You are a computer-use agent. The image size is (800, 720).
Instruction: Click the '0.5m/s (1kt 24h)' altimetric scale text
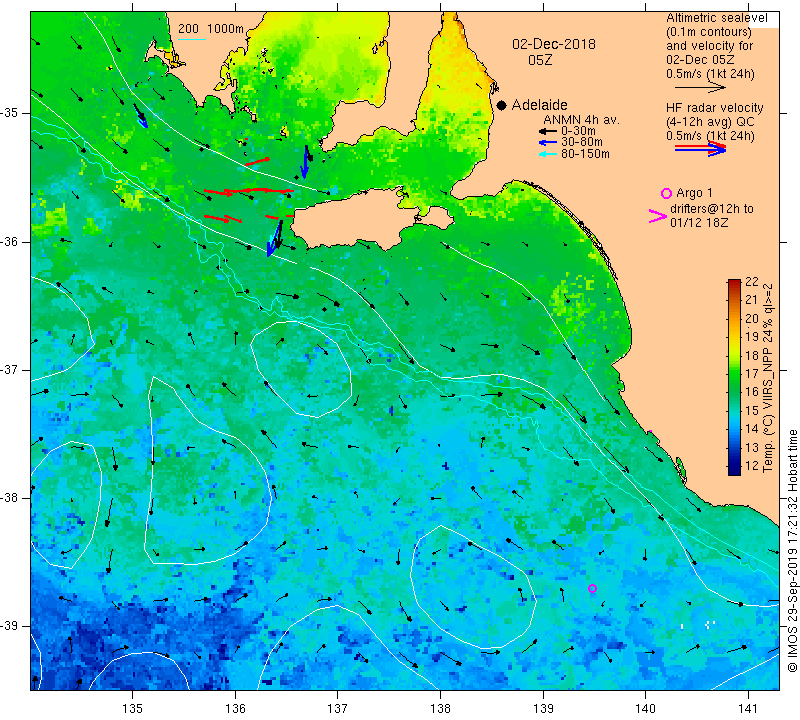click(x=710, y=73)
